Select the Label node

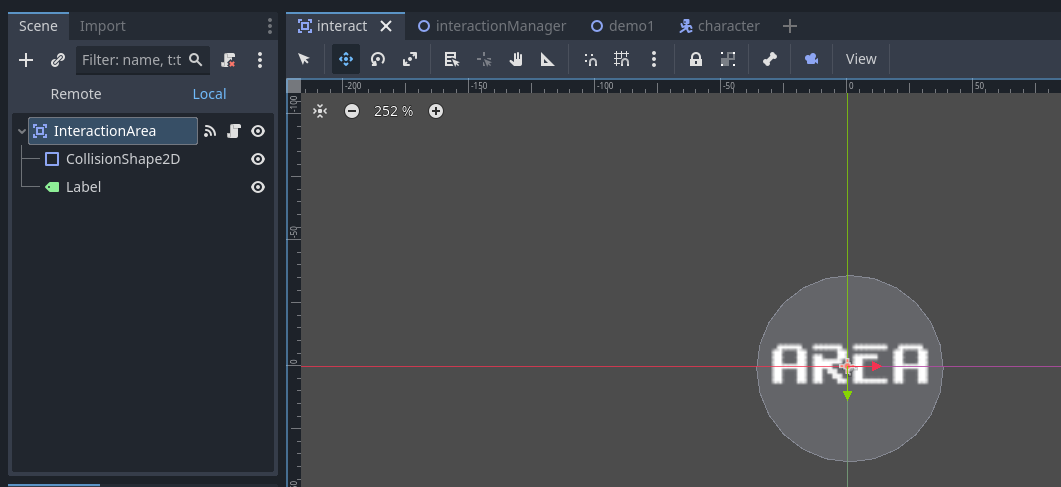(83, 187)
